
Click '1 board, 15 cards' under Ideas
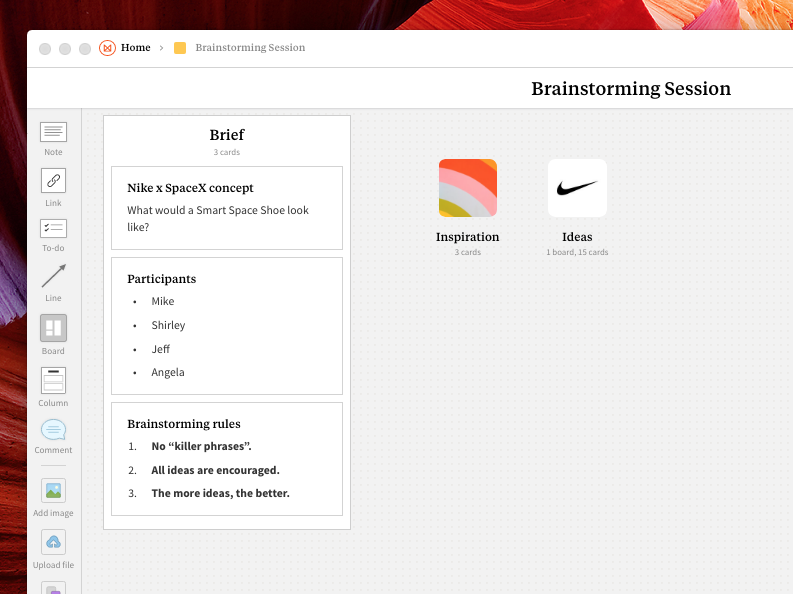point(577,252)
